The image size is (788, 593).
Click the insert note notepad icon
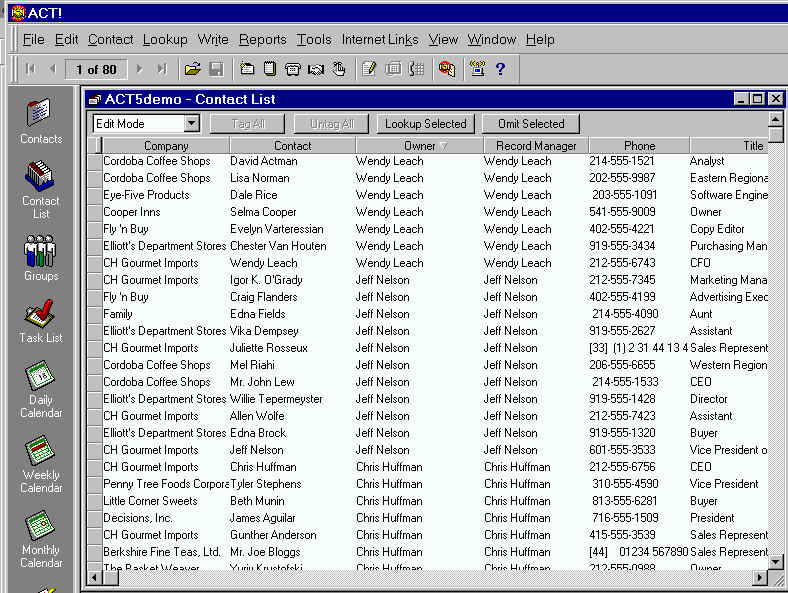pos(270,69)
